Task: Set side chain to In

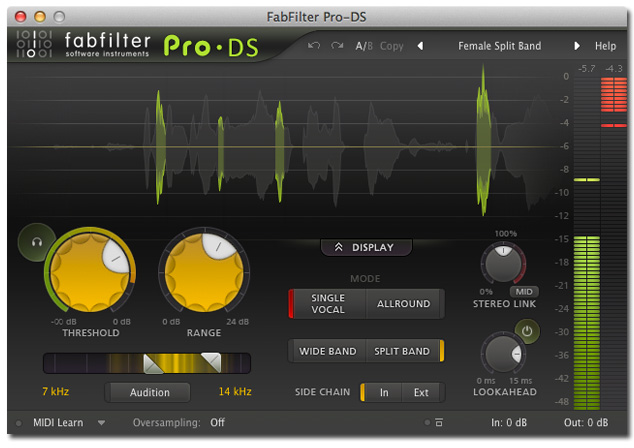Action: 382,392
